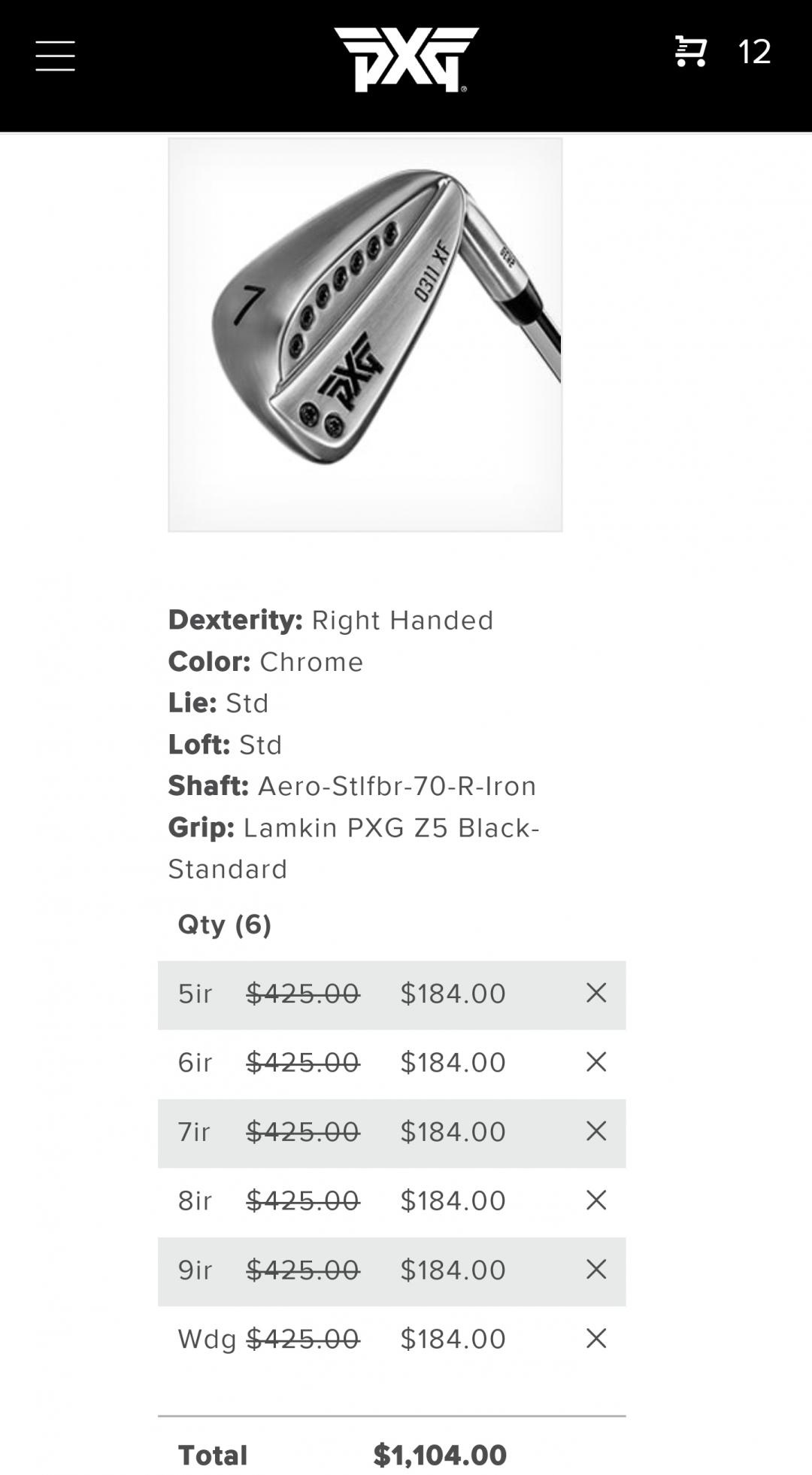Viewport: 812px width, 1475px height.
Task: Remove the 6ir club from cart
Action: [x=596, y=1062]
